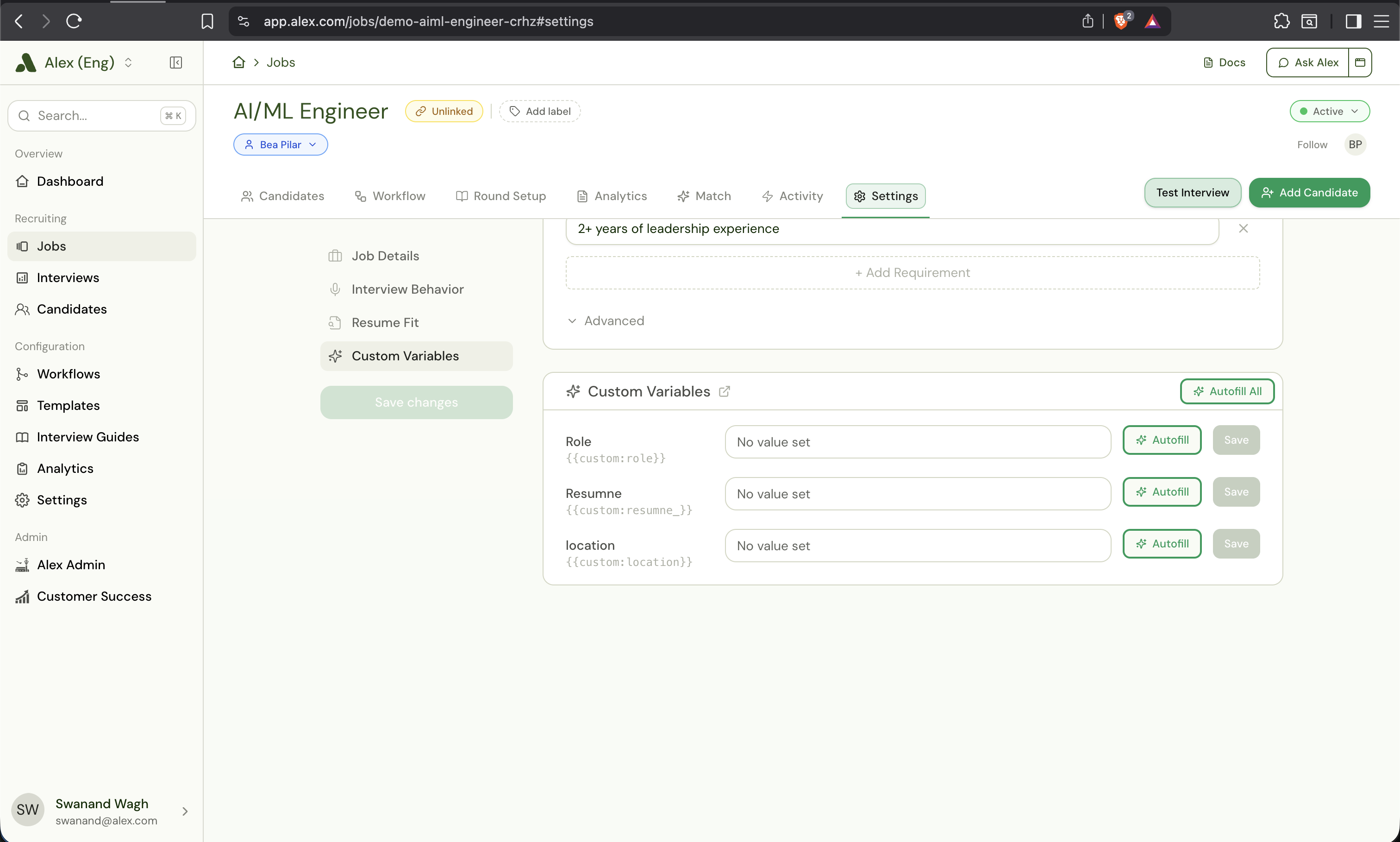
Task: Open Templates in the sidebar
Action: tap(101, 406)
